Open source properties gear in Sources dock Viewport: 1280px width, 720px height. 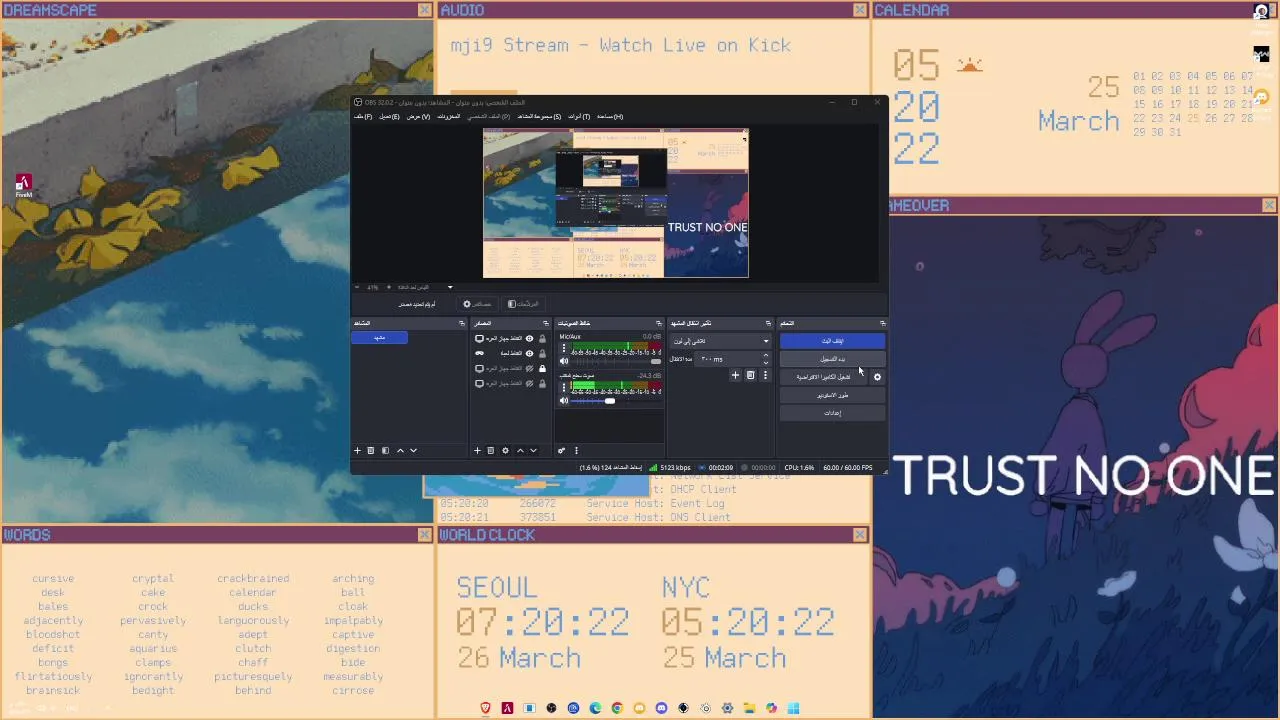(x=506, y=450)
